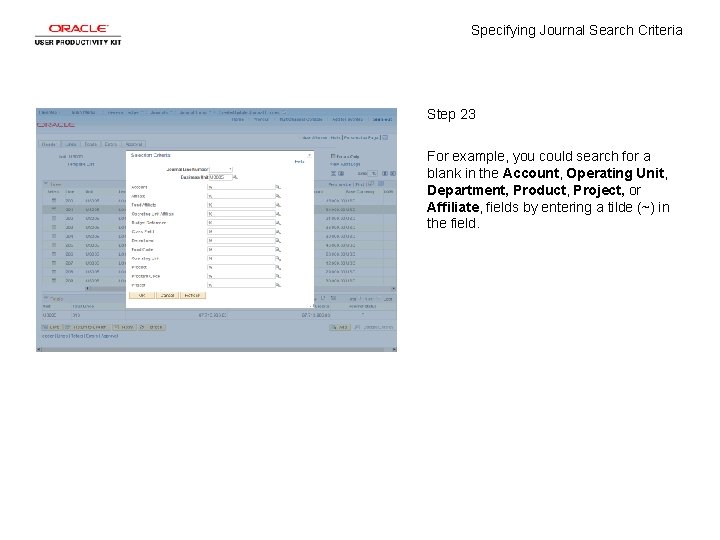Open lookup for Budget Reference field
This screenshot has width=720, height=540.
click(x=278, y=223)
